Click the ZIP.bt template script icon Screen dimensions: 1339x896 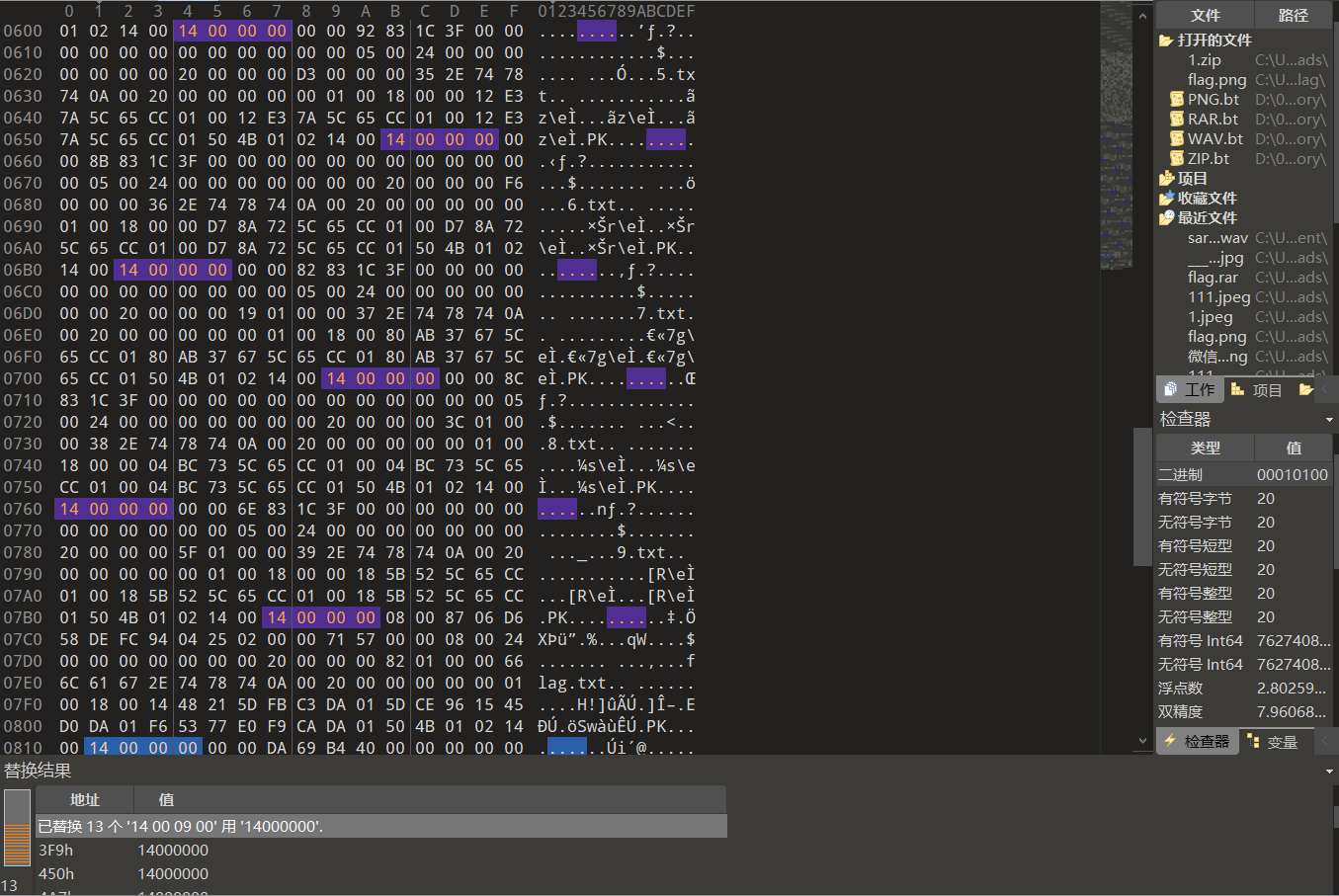tap(1177, 158)
